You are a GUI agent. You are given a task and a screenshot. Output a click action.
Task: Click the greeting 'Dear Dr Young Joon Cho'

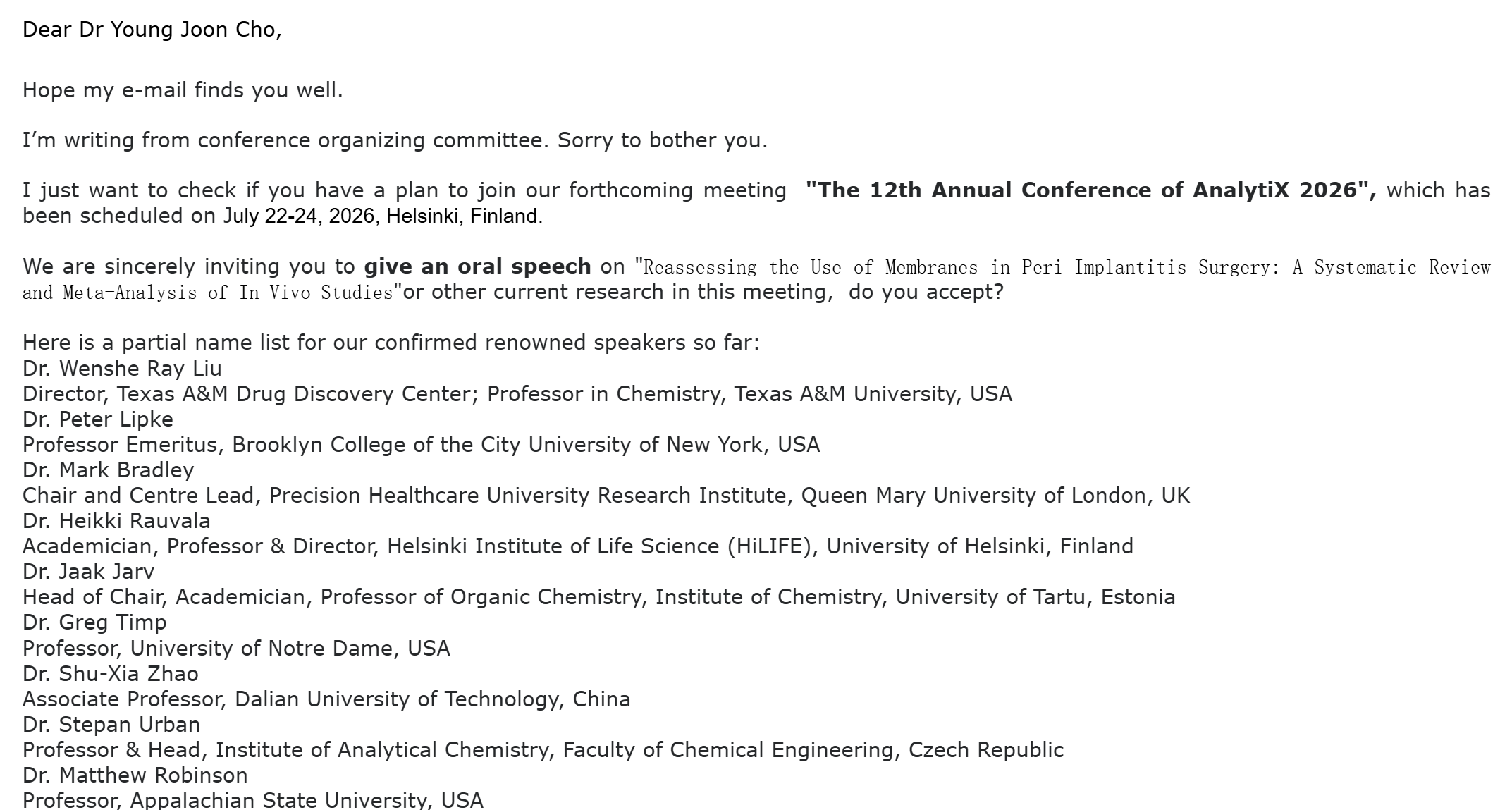(x=152, y=30)
